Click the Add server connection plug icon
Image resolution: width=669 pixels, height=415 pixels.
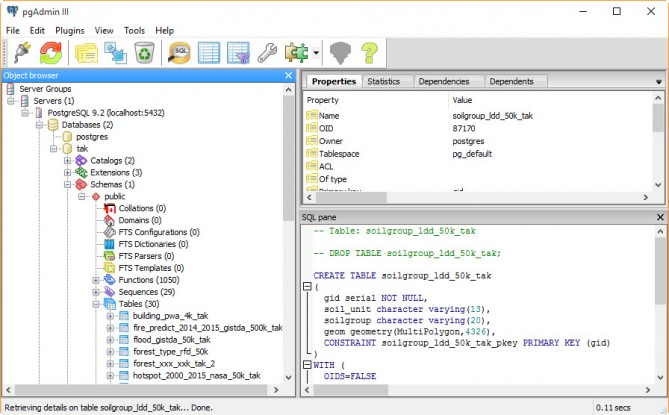(x=22, y=53)
